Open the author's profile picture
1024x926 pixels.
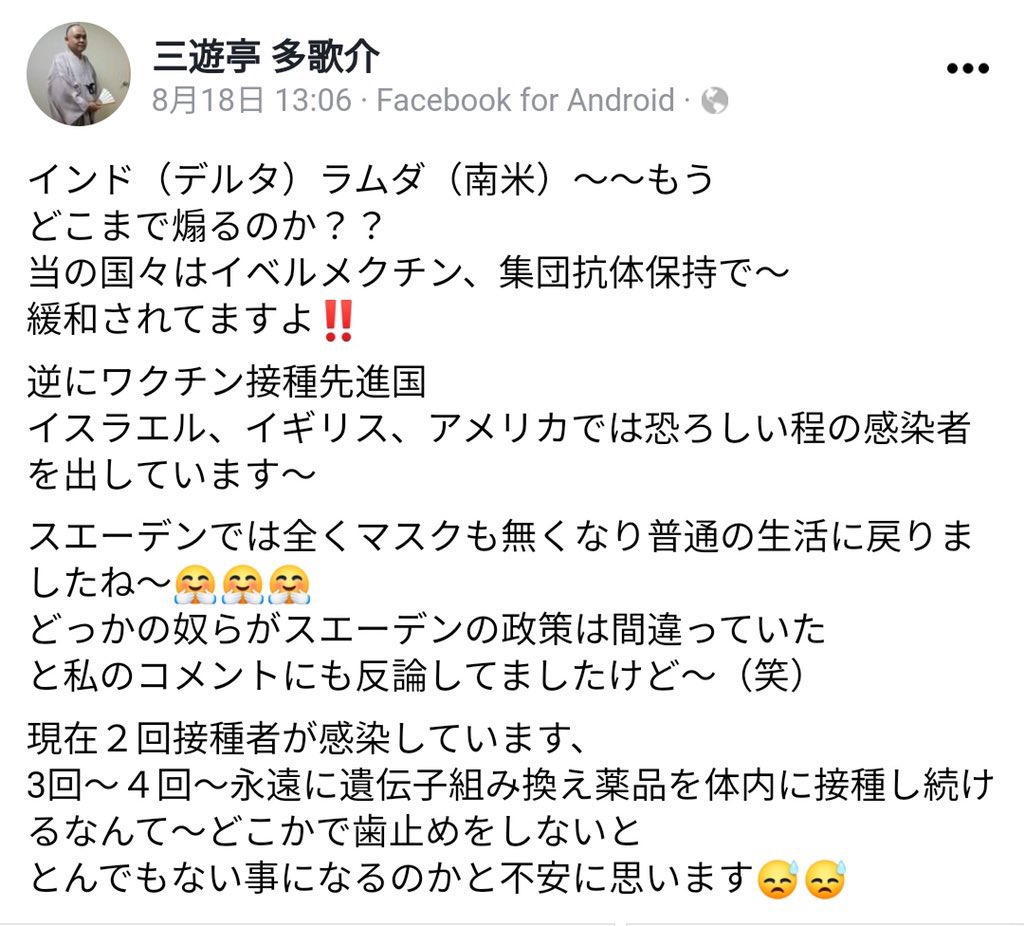pyautogui.click(x=78, y=74)
